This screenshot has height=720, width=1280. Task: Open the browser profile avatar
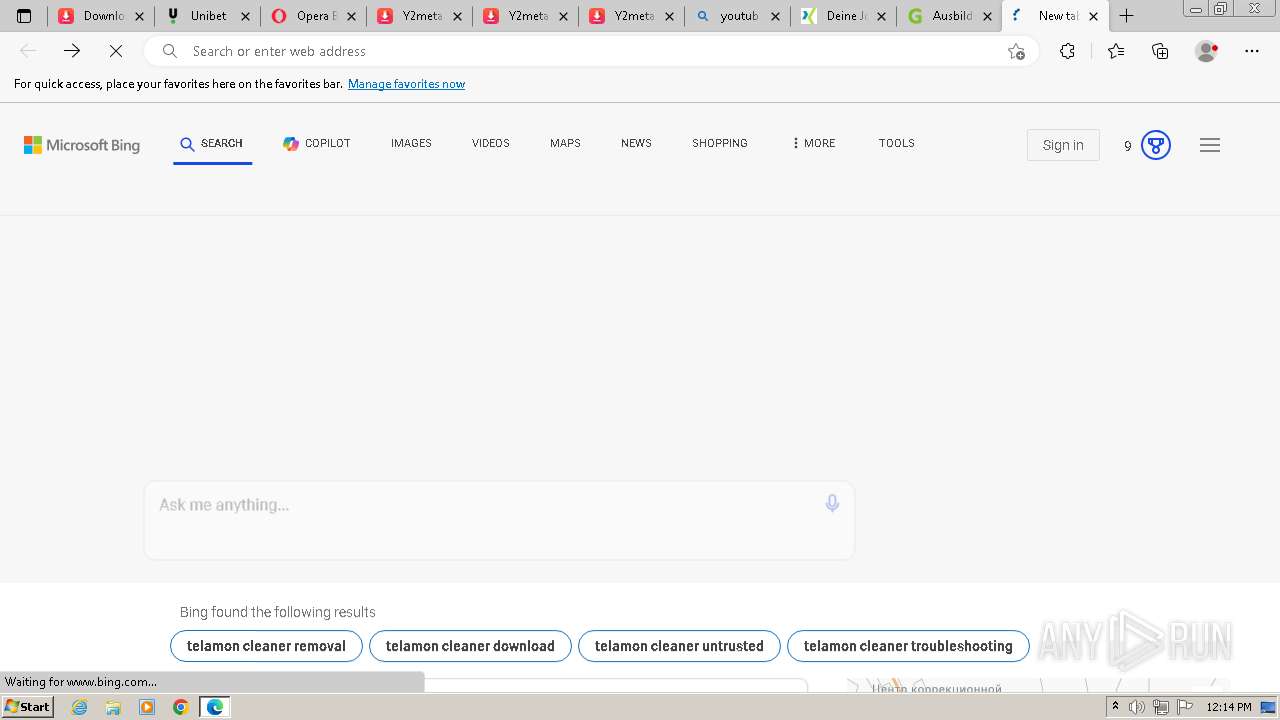point(1207,51)
